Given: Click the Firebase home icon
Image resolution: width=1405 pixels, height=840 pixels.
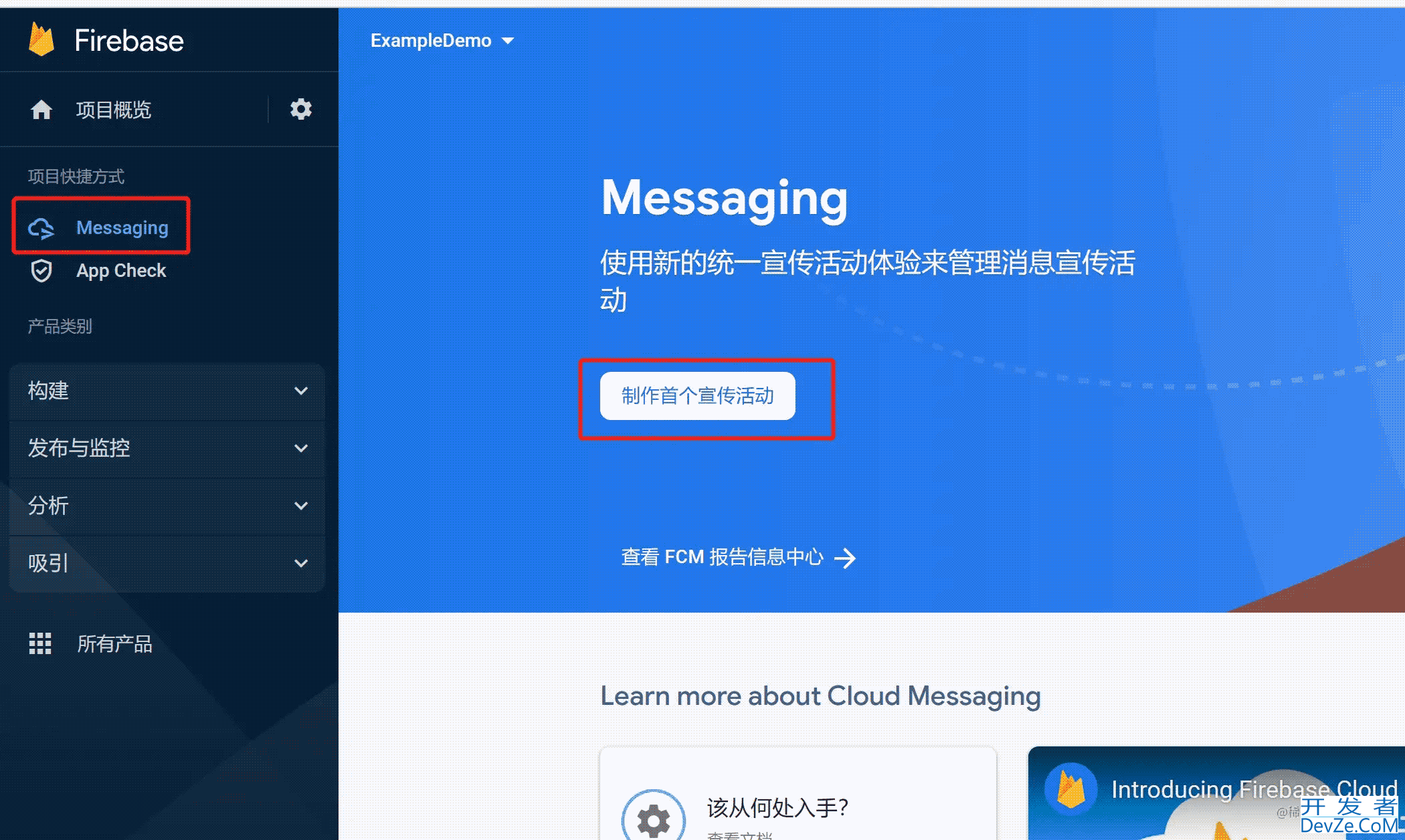Looking at the screenshot, I should tap(41, 109).
